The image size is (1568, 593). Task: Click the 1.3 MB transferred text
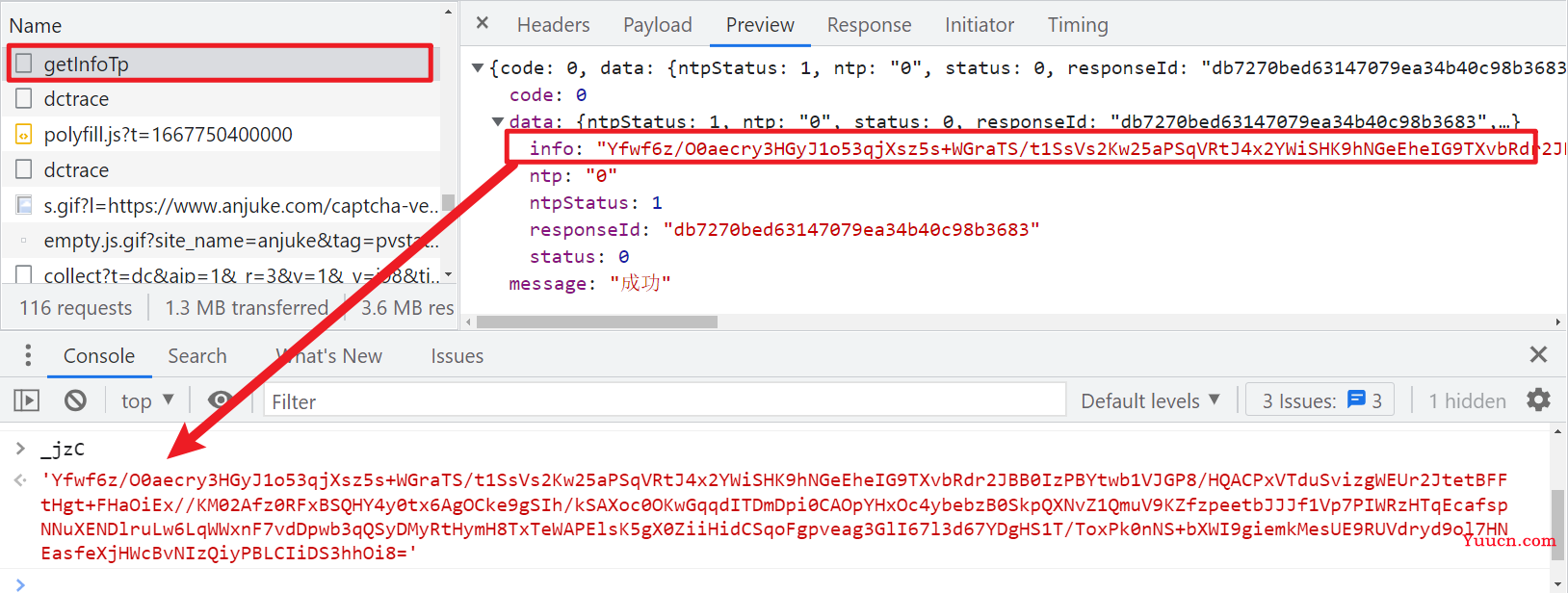click(x=247, y=308)
